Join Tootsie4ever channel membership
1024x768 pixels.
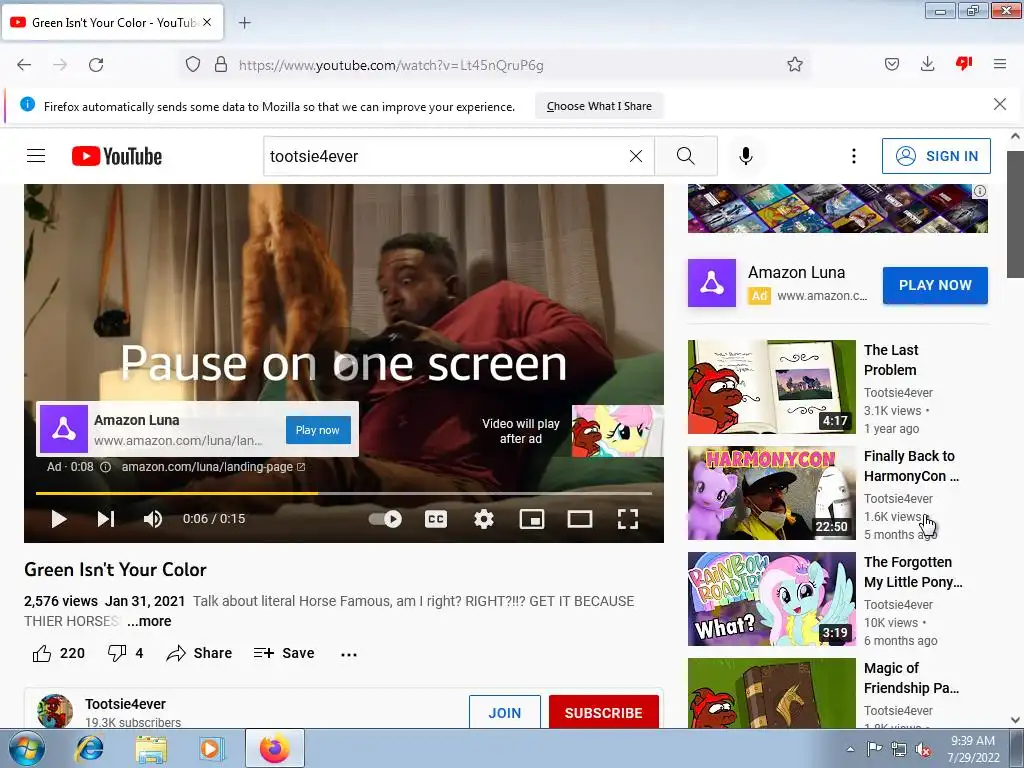pyautogui.click(x=505, y=712)
